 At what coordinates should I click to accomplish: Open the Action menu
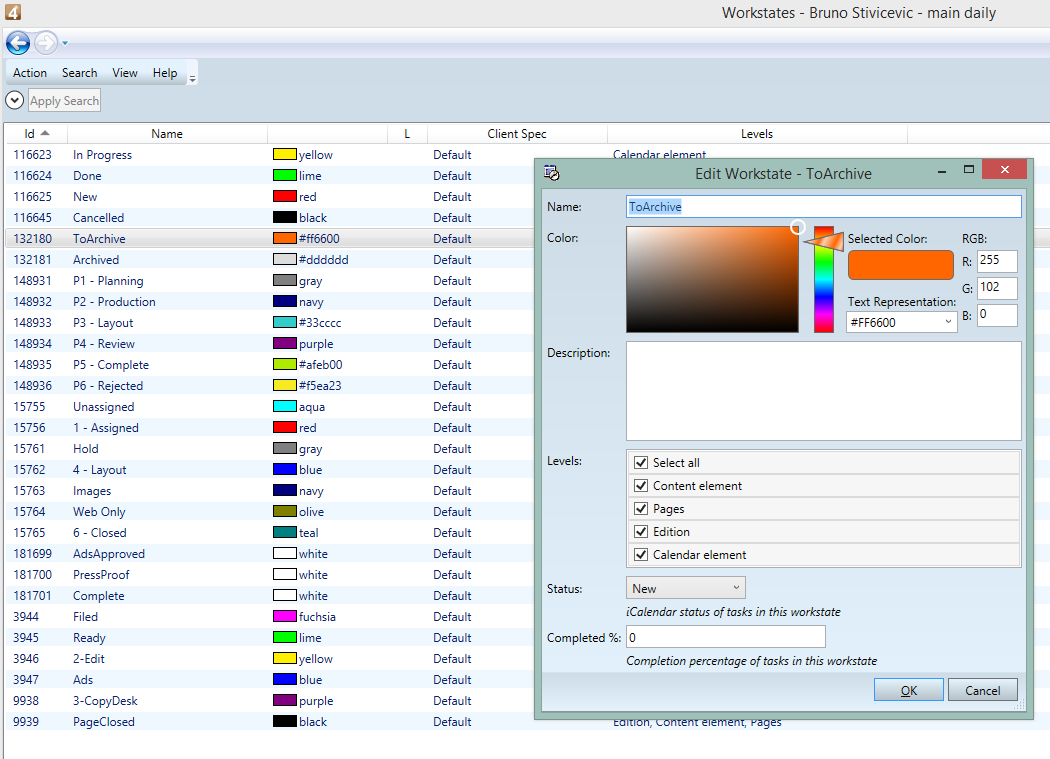30,73
